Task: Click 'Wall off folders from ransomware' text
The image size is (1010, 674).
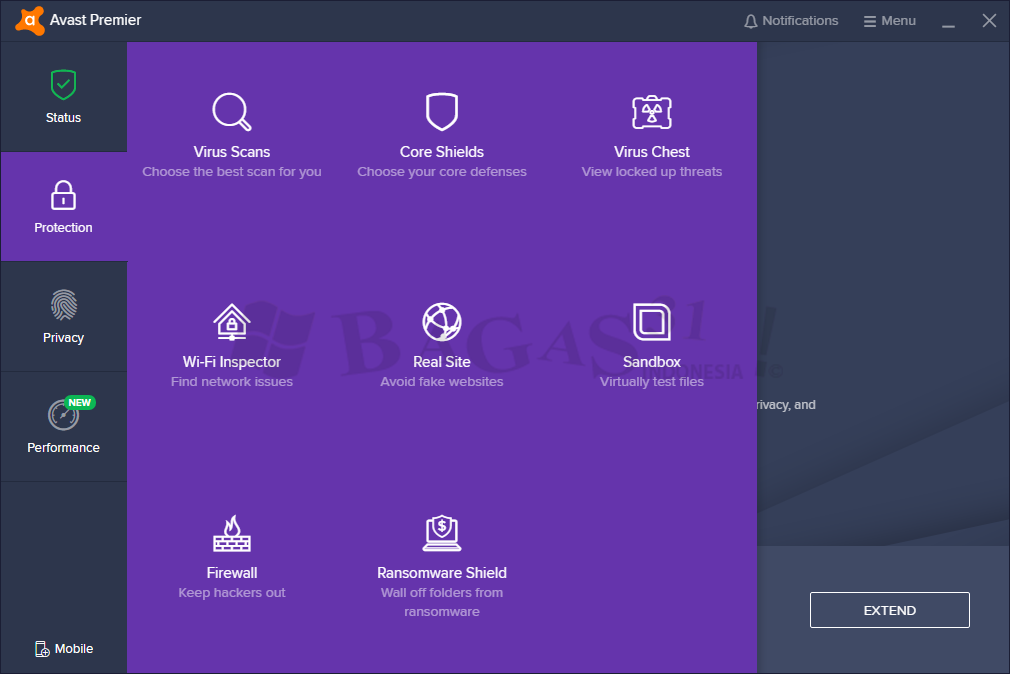Action: click(x=442, y=602)
